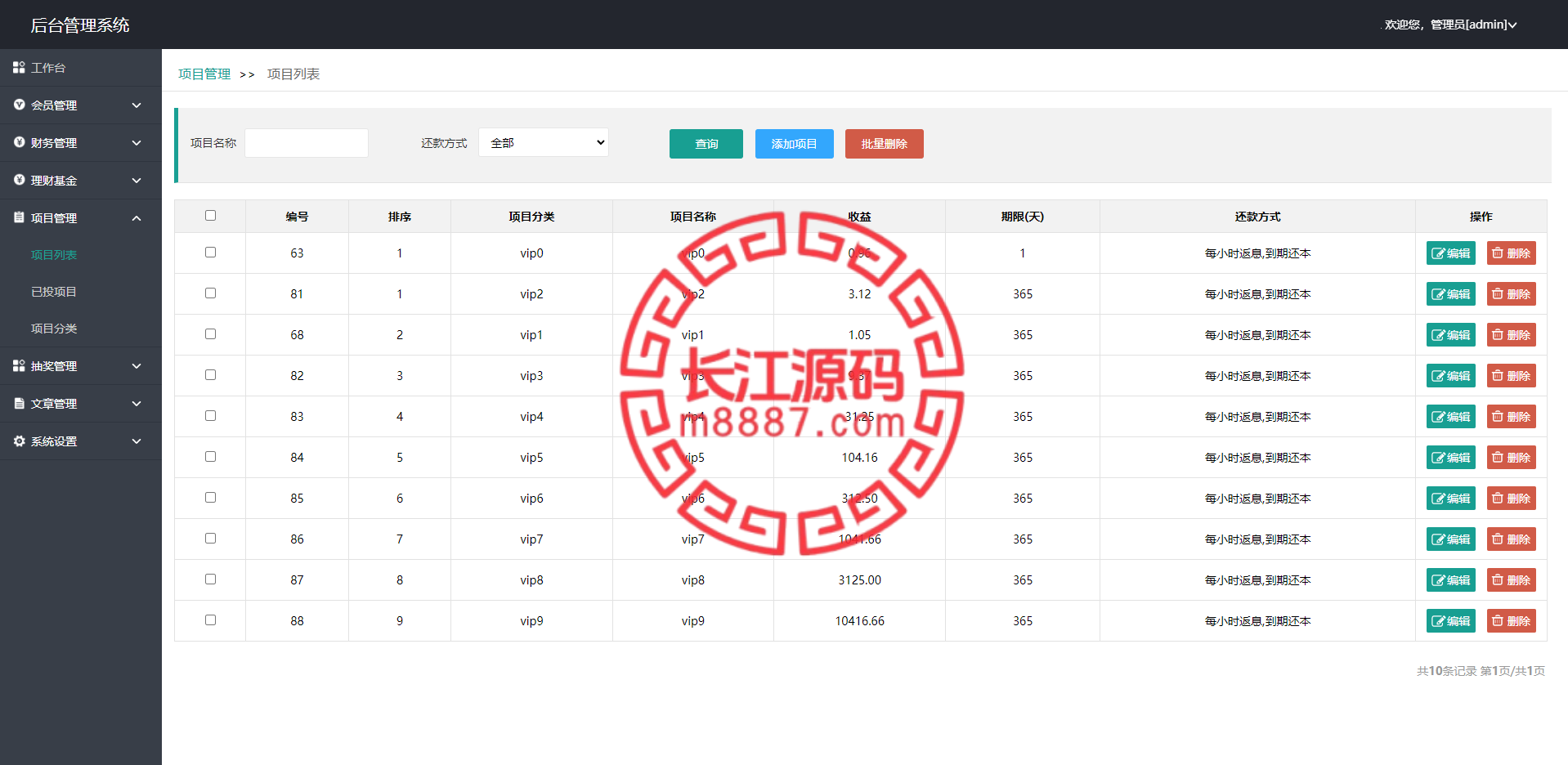Viewport: 1568px width, 765px height.
Task: Click the 项目管理 clipboard icon
Action: pyautogui.click(x=19, y=217)
